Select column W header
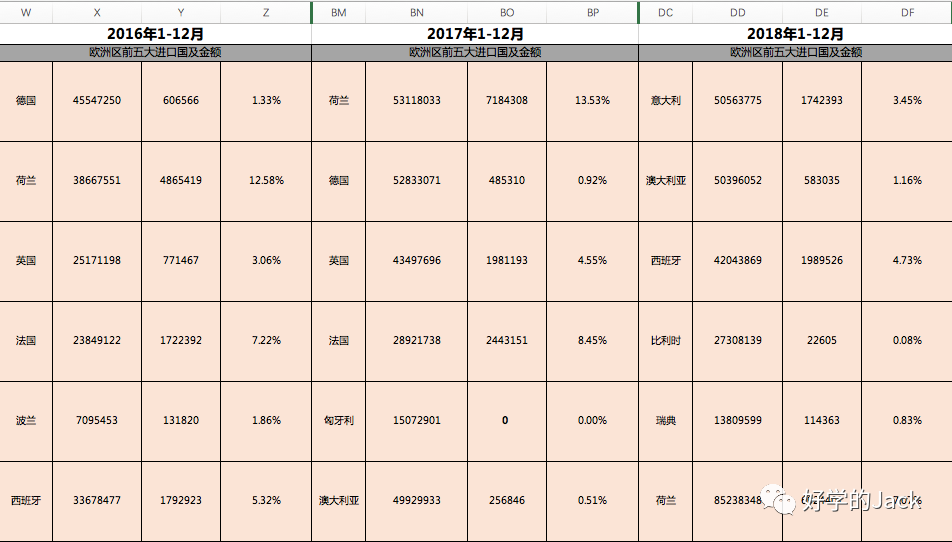 coord(26,12)
